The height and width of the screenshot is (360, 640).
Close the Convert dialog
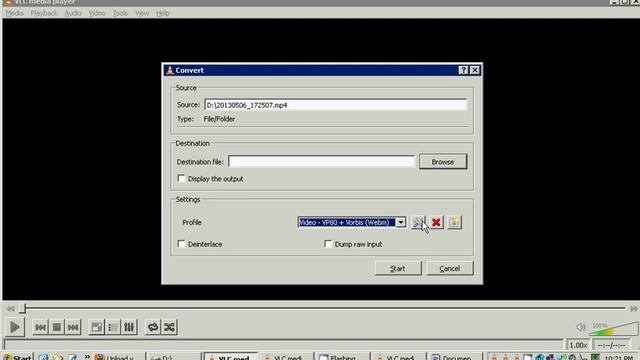475,70
